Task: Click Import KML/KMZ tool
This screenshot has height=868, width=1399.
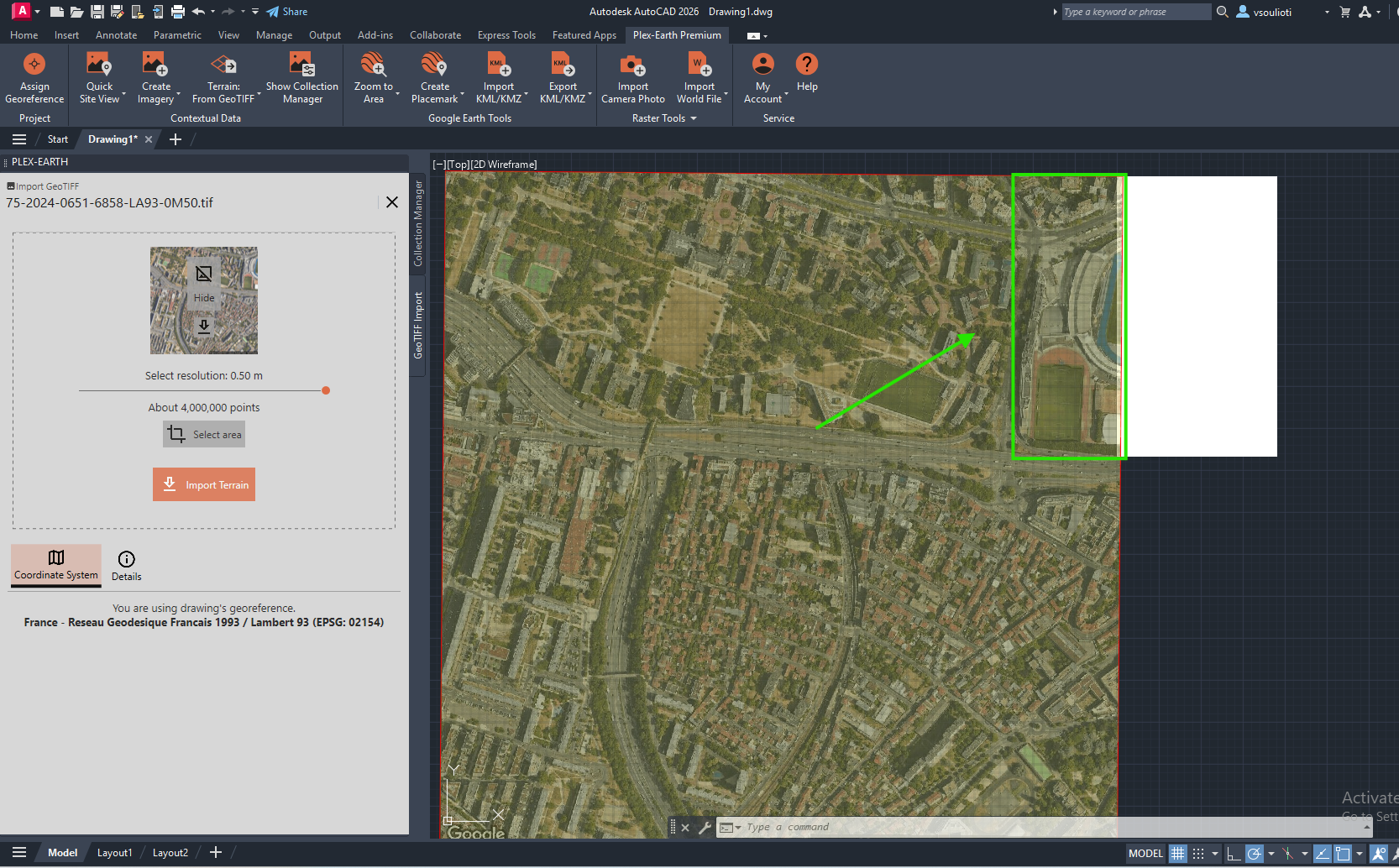Action: tap(499, 78)
